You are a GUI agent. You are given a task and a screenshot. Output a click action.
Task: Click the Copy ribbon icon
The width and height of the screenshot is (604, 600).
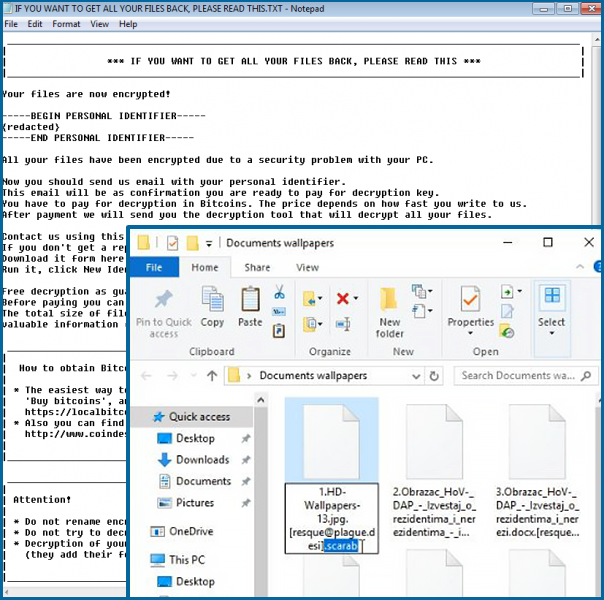tap(212, 299)
